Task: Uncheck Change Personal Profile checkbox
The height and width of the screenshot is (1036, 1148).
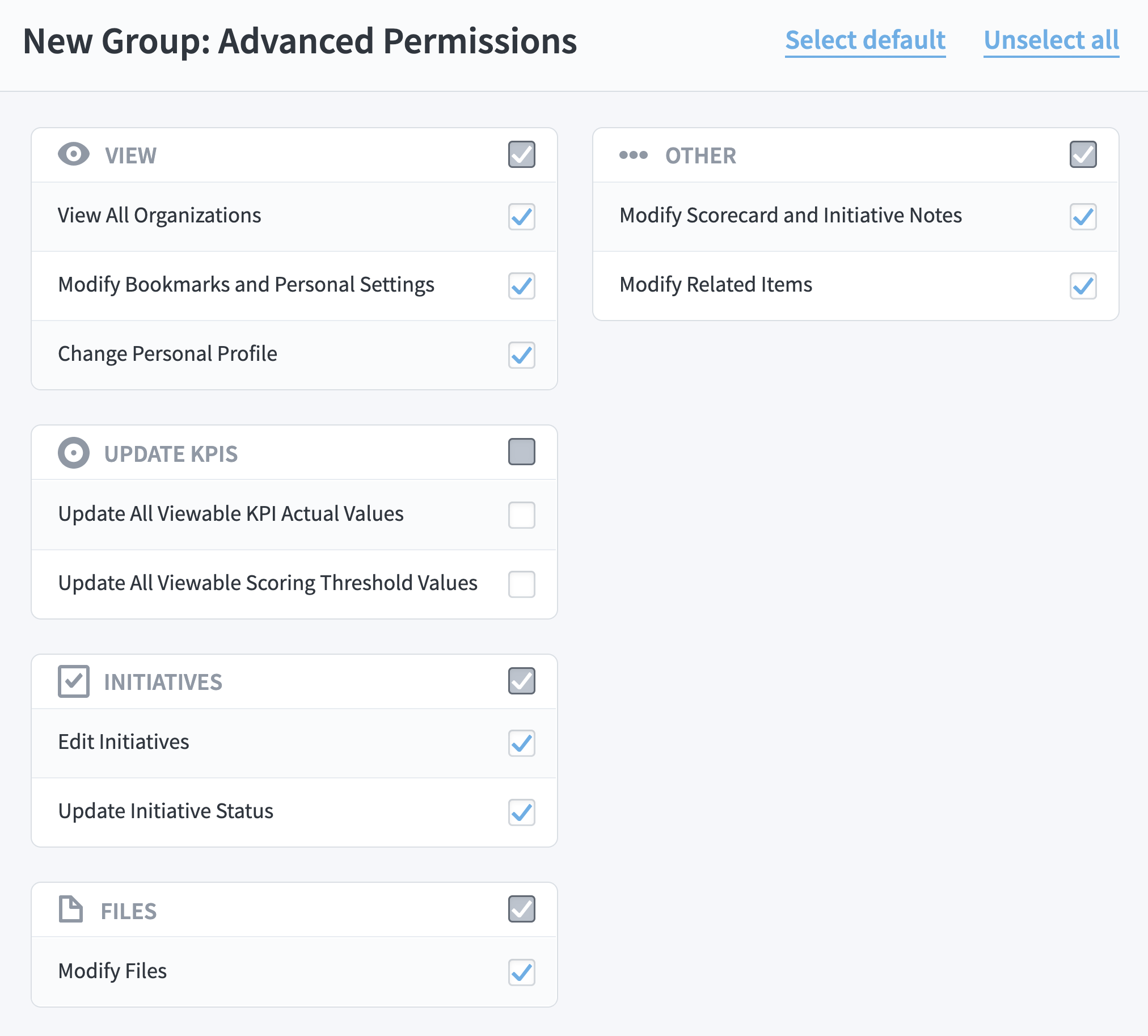Action: click(521, 355)
